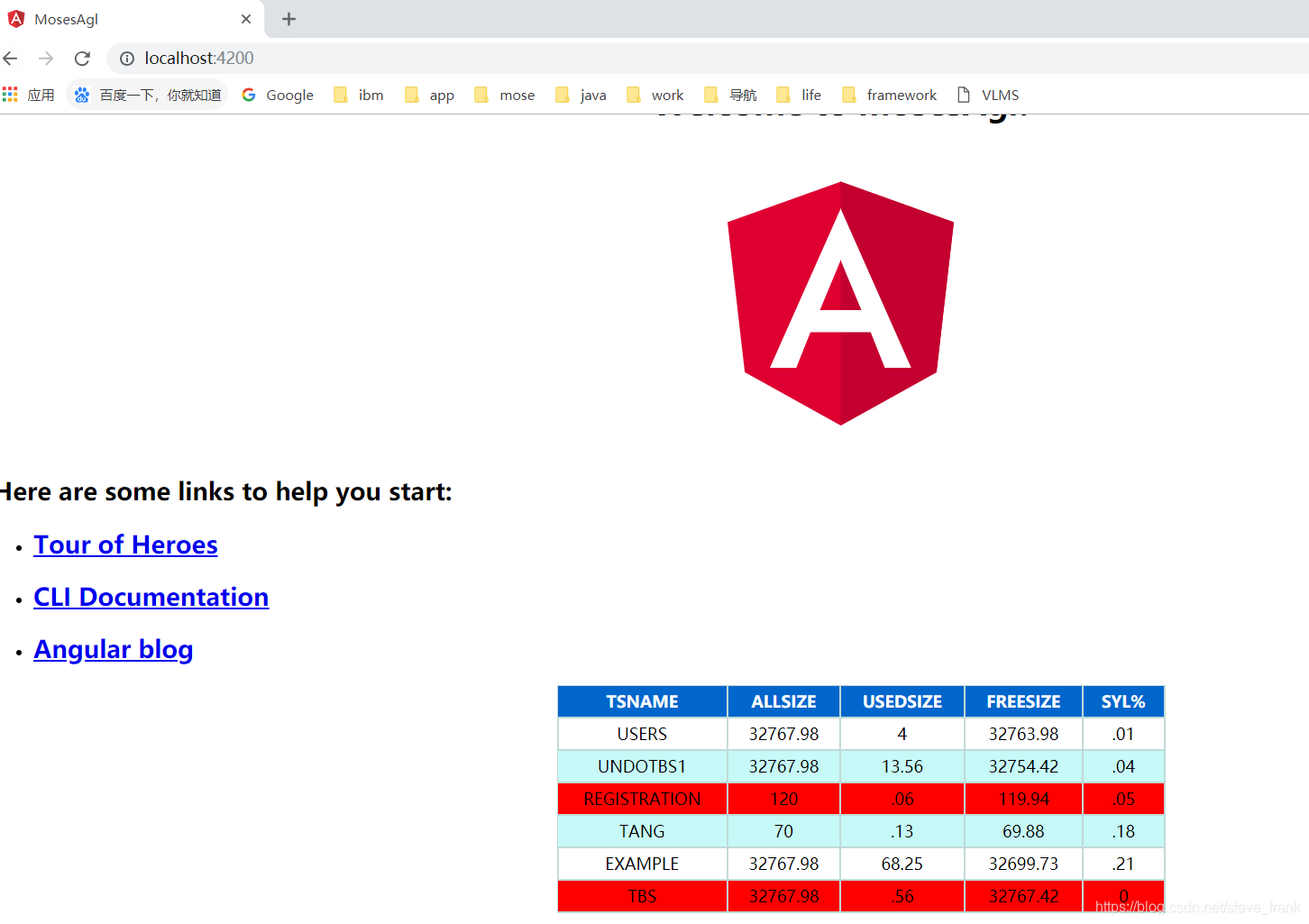
Task: Click the .21 SYL% value
Action: [x=1123, y=864]
